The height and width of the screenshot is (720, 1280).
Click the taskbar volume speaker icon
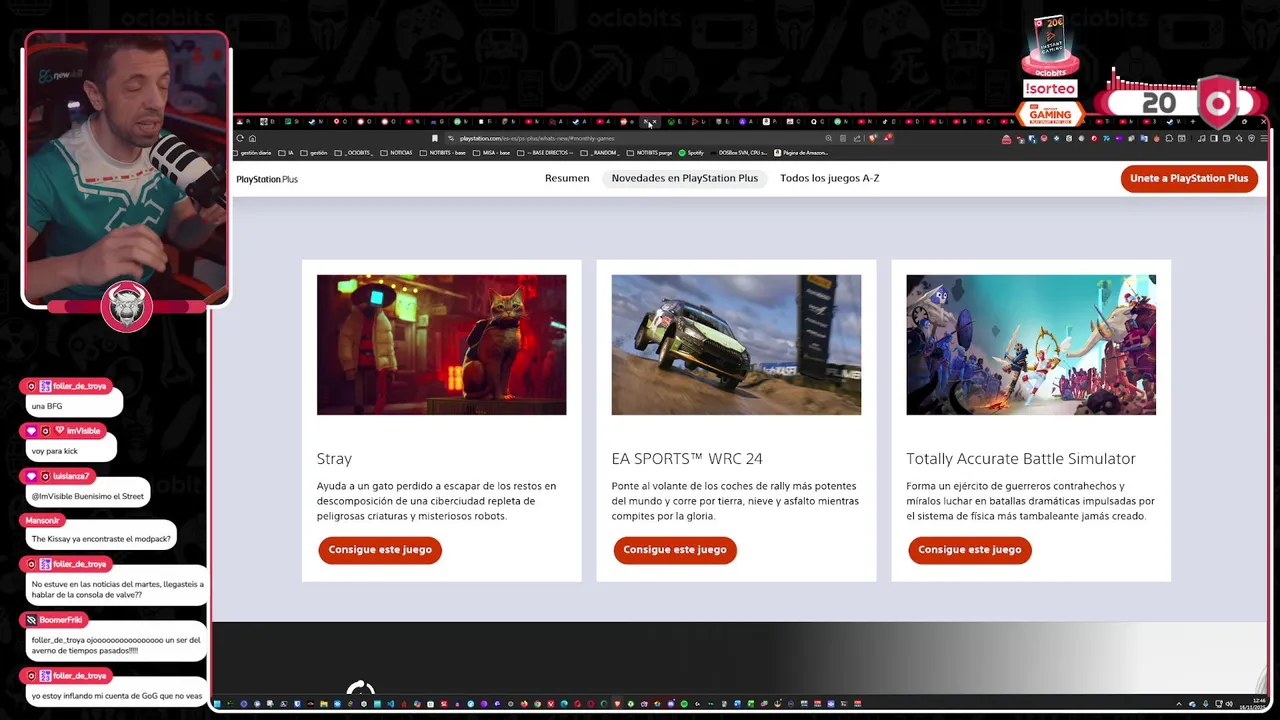point(1229,704)
